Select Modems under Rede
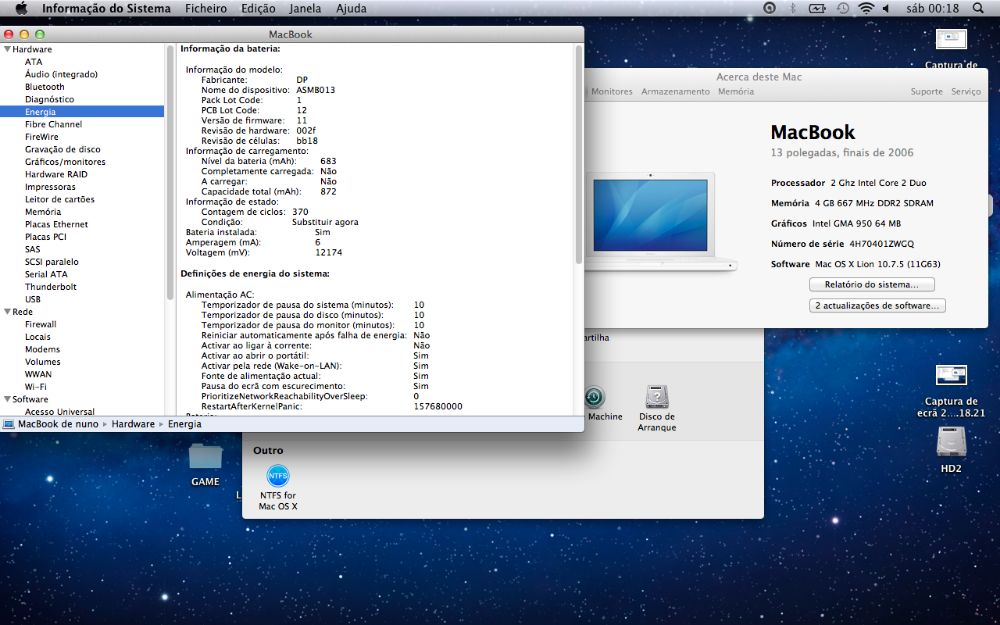 [43, 349]
